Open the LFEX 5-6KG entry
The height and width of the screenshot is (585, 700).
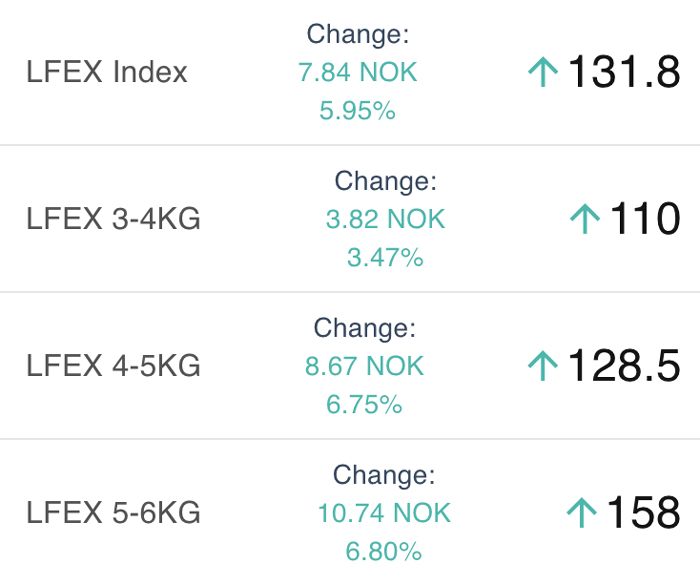tap(113, 513)
